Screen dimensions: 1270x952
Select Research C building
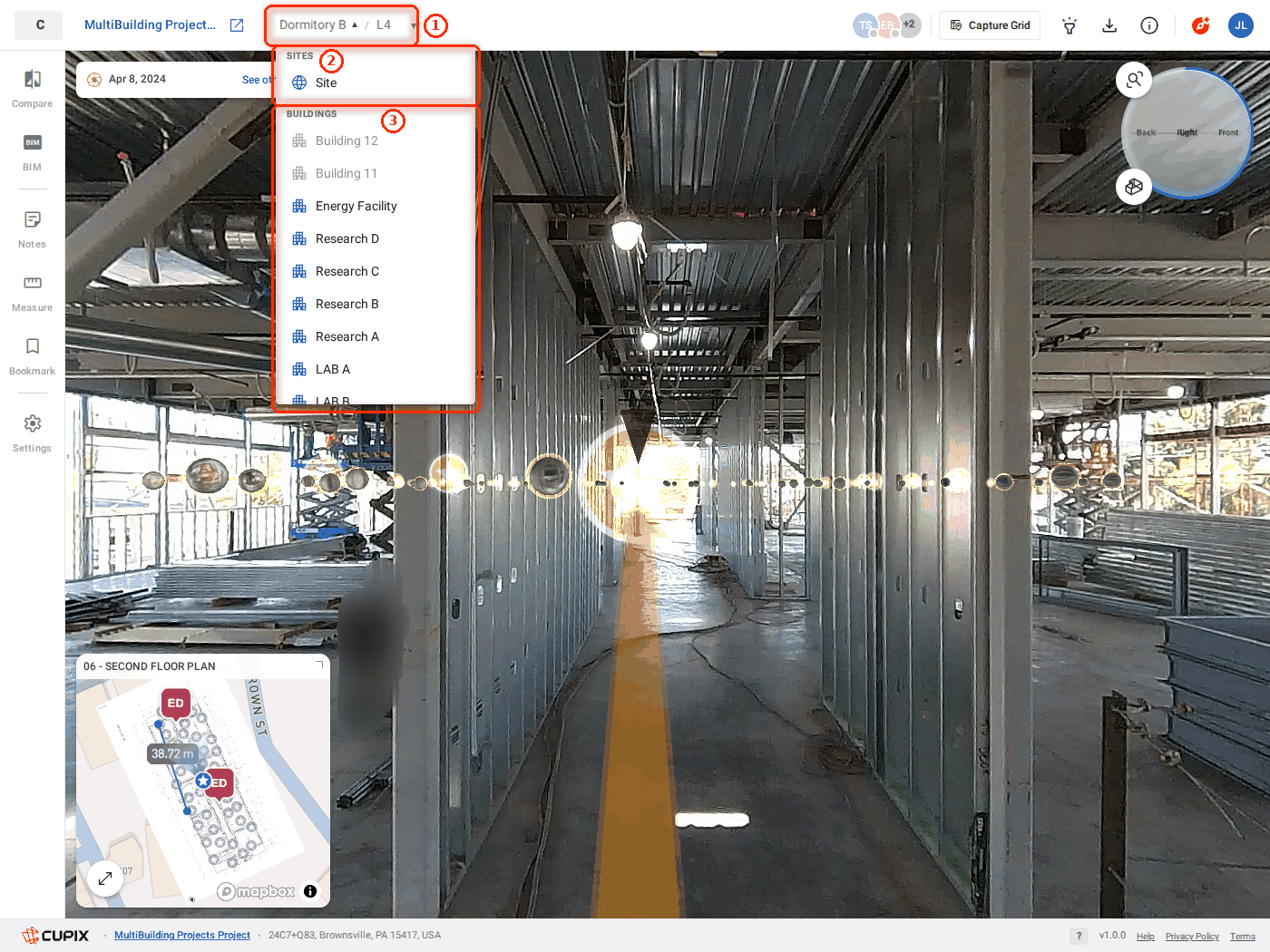[376, 271]
